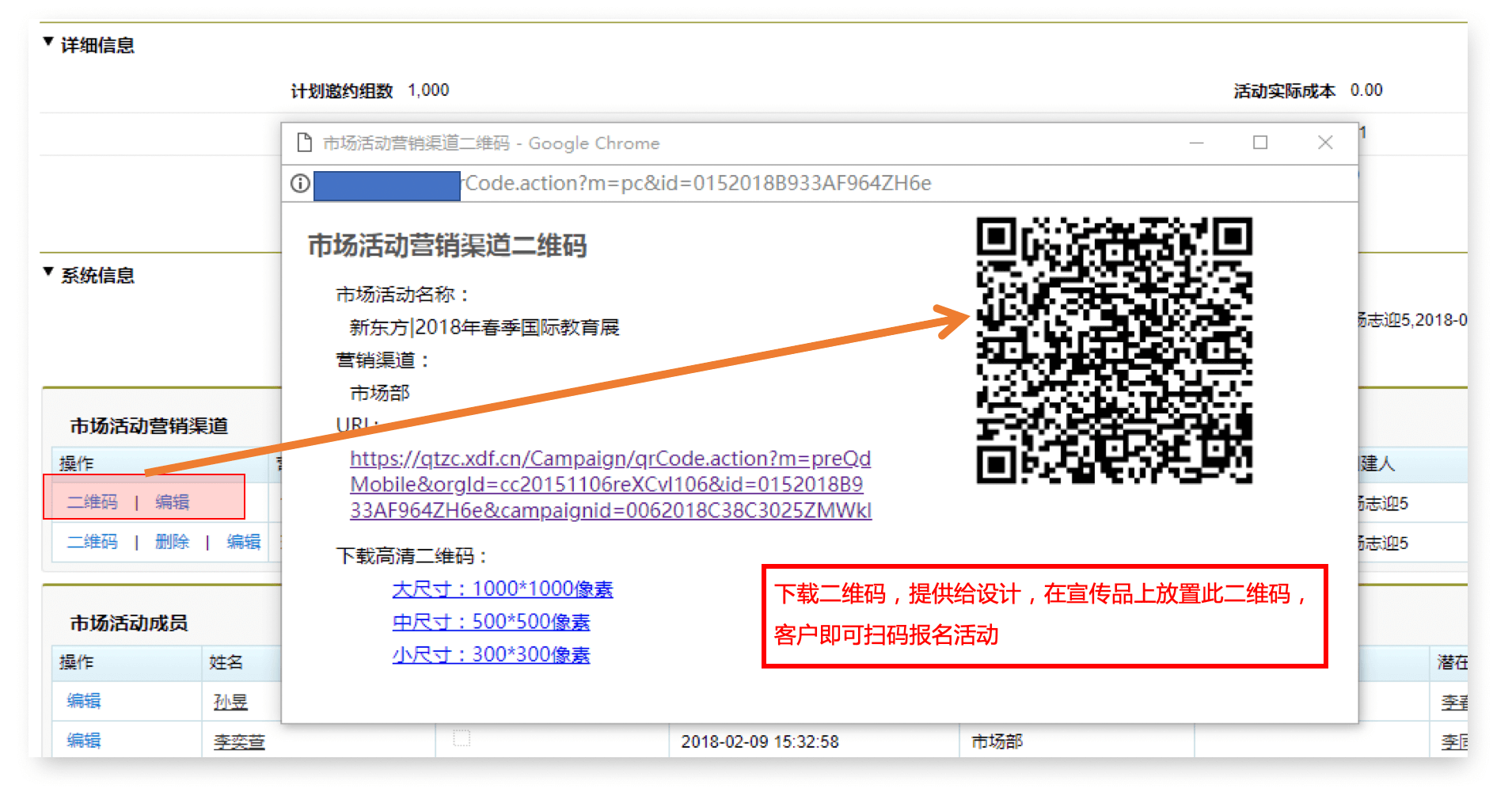Click the QR code image
The height and width of the screenshot is (800, 1512).
click(x=1114, y=349)
